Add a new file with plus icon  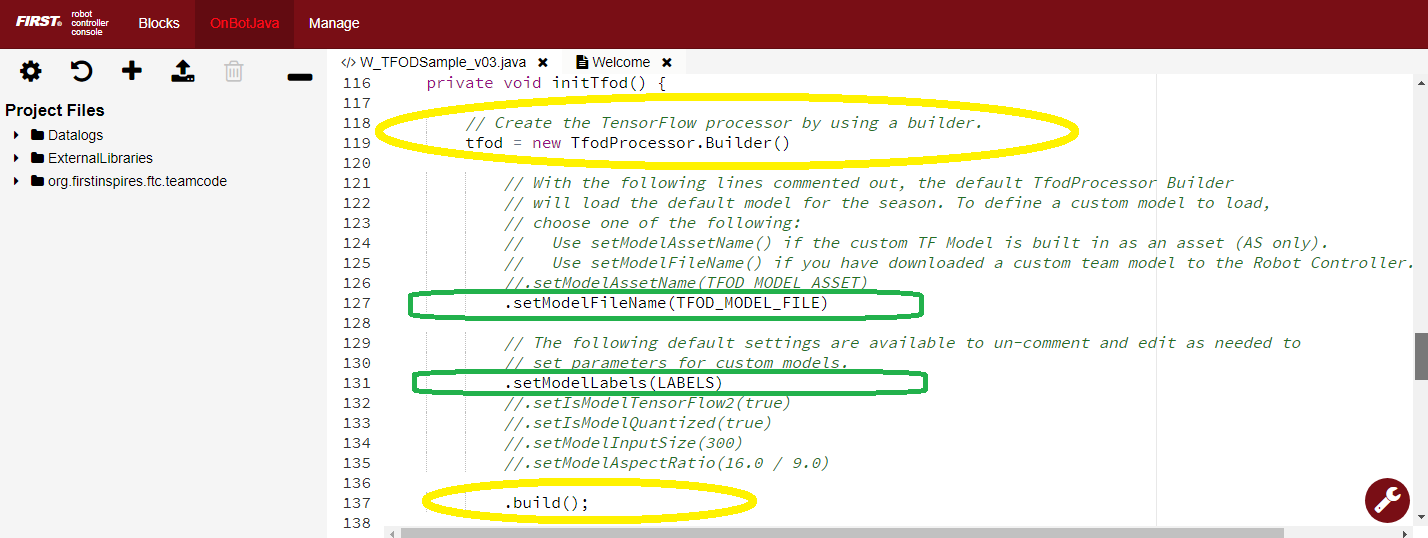coord(132,71)
